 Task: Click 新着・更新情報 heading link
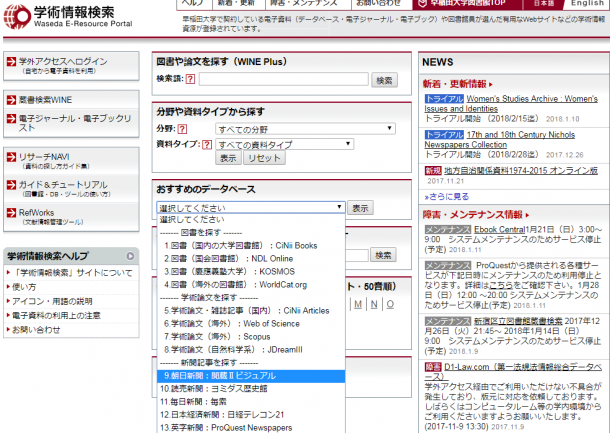[x=458, y=84]
